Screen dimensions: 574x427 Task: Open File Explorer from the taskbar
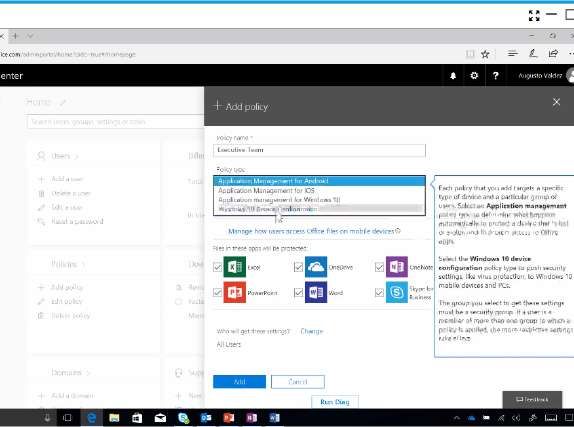tap(114, 417)
